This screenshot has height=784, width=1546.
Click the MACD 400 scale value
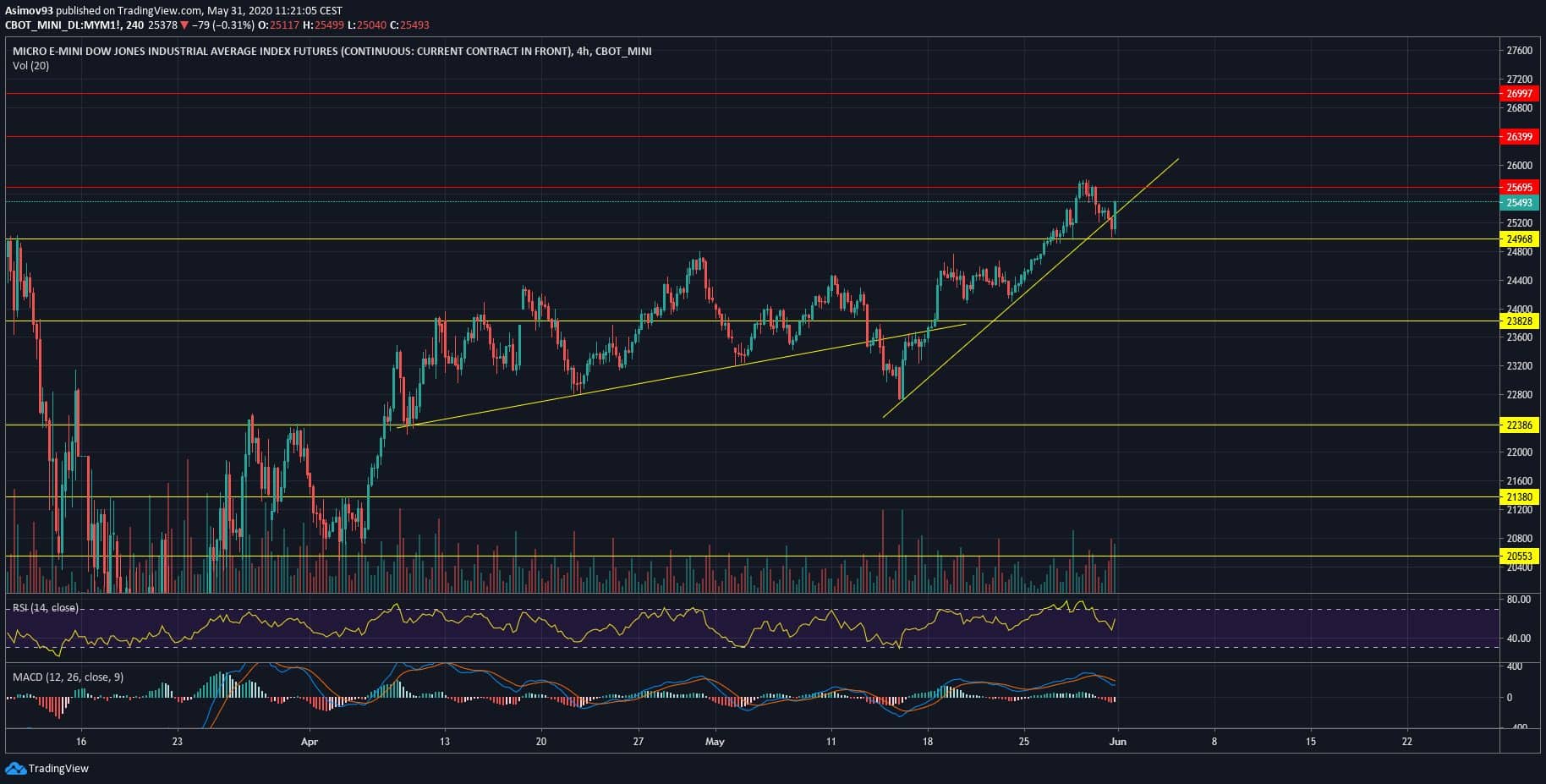pyautogui.click(x=1516, y=667)
